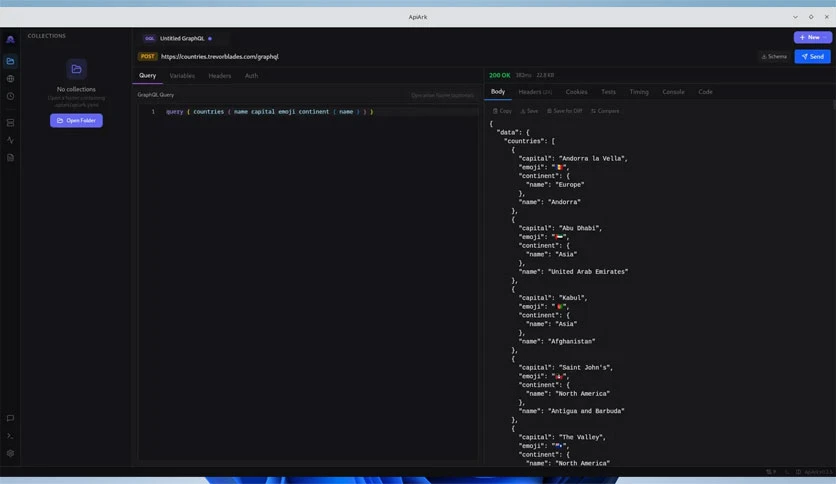The image size is (836, 484).
Task: Click "Antigua and Barbuda" name value
Action: point(586,411)
